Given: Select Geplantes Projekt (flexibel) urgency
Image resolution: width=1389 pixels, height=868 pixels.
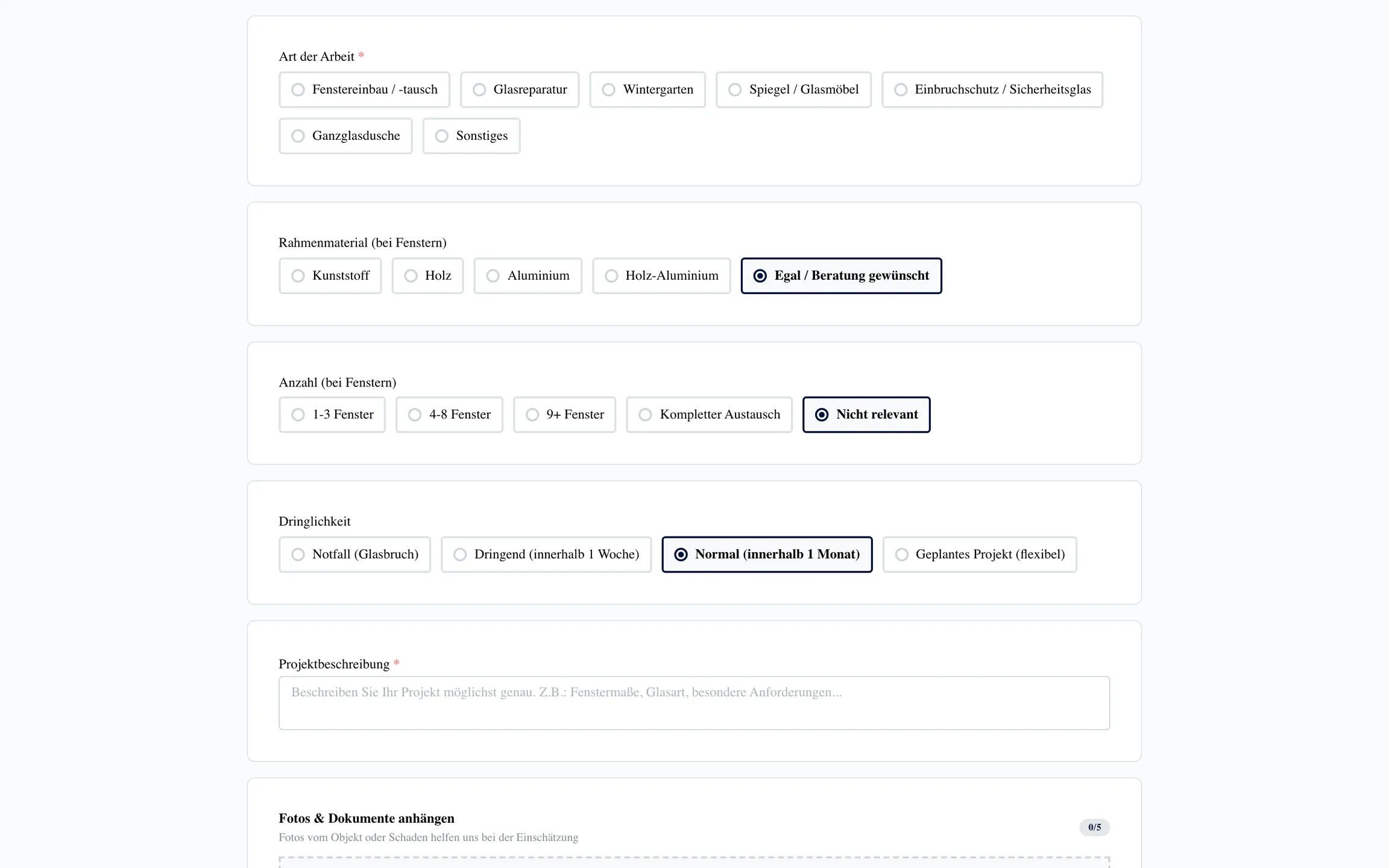Looking at the screenshot, I should [979, 555].
